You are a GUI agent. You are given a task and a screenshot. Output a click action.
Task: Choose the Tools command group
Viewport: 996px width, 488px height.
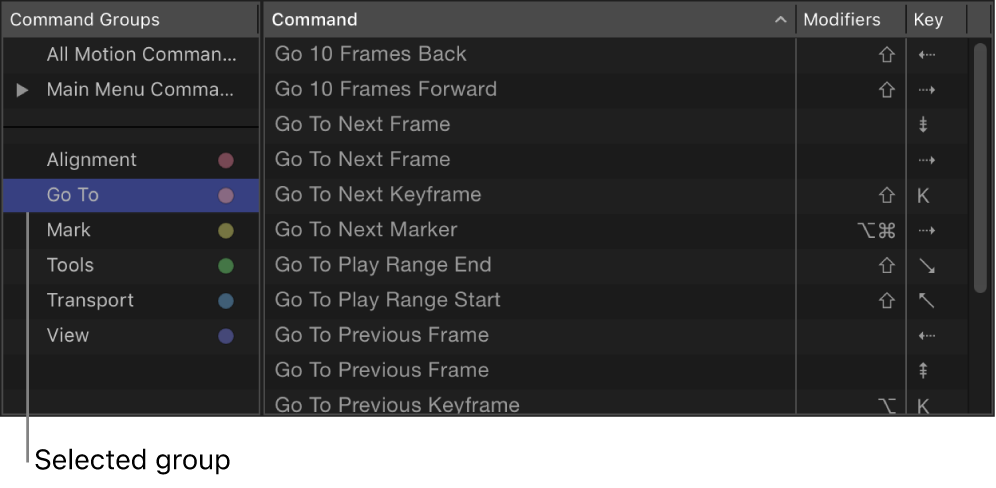pos(70,265)
